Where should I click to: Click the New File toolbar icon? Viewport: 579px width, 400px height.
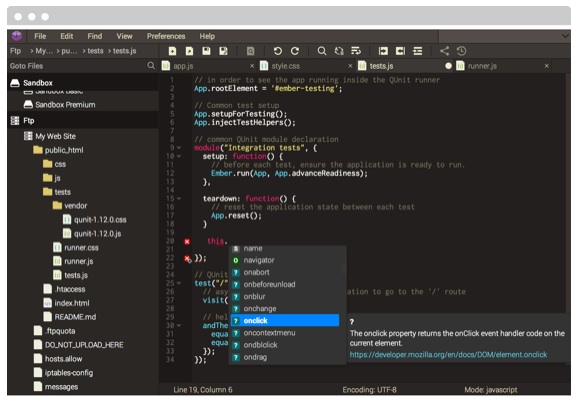pos(172,51)
